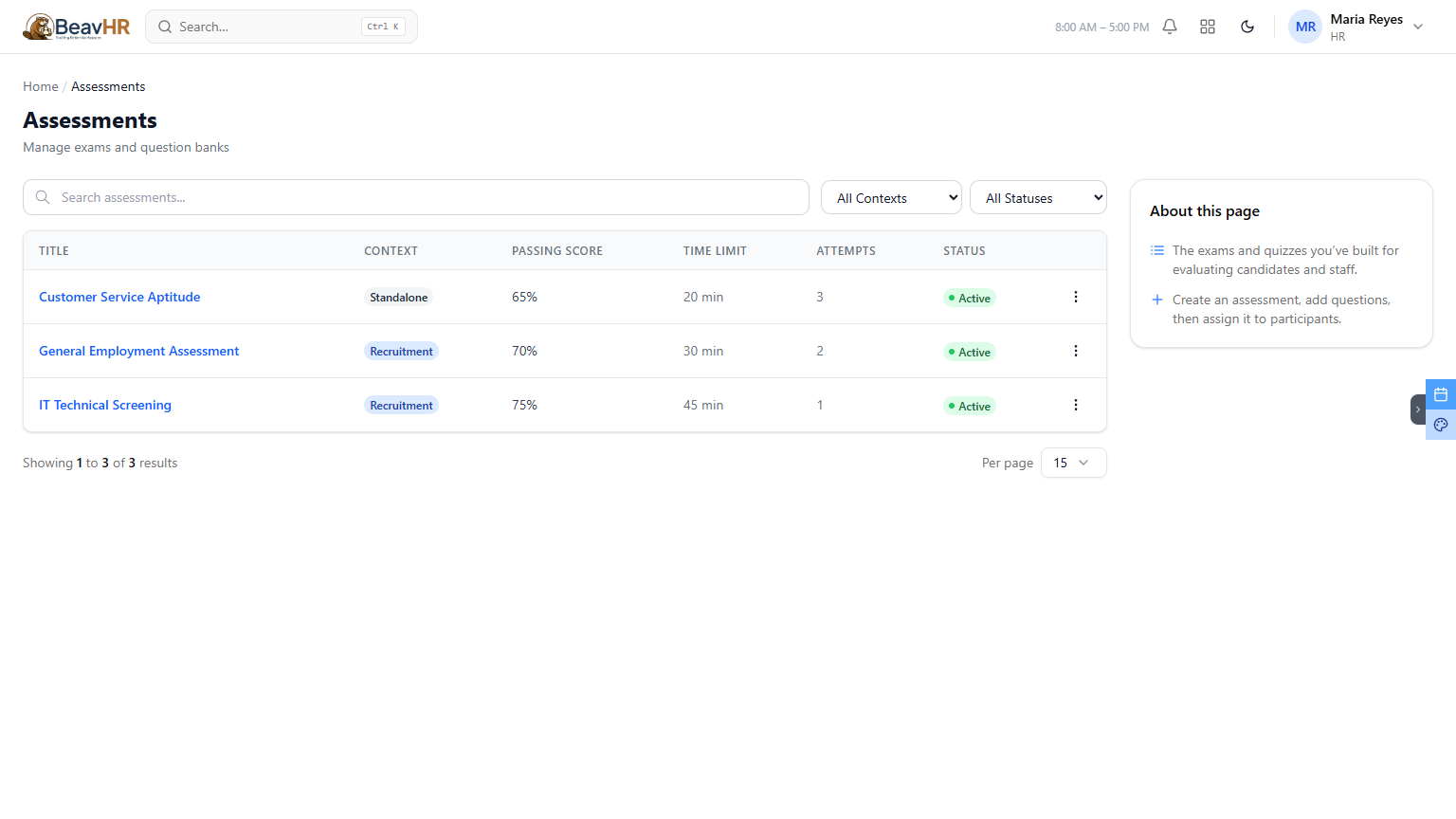Expand the Maria Reyes user menu
Screen dimensions: 1456x819
(x=1356, y=27)
